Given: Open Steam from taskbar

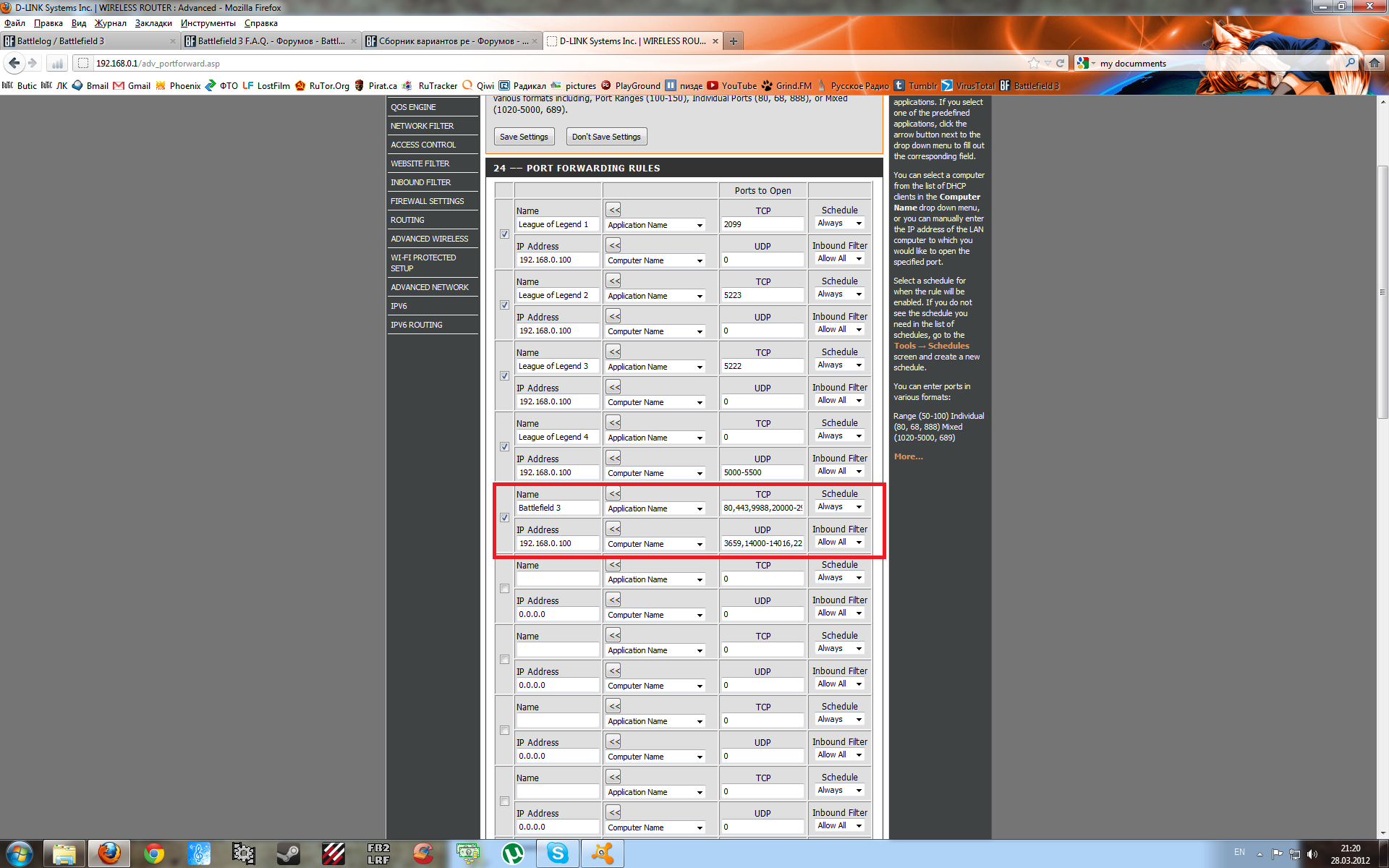Looking at the screenshot, I should pyautogui.click(x=289, y=854).
